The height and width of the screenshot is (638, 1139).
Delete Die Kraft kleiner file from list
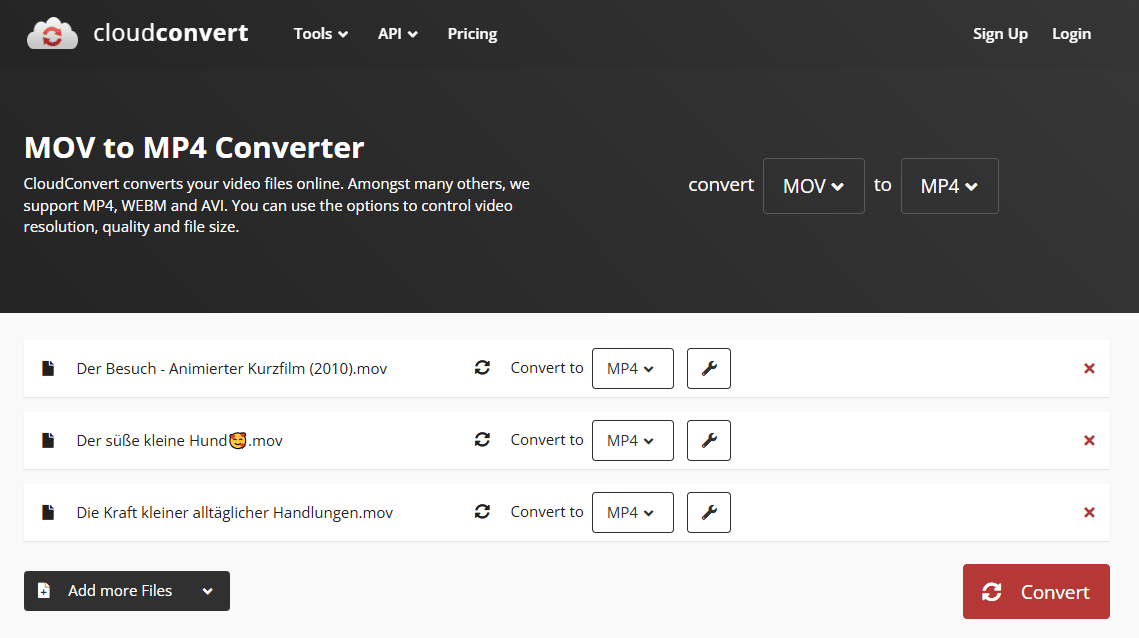pos(1089,512)
